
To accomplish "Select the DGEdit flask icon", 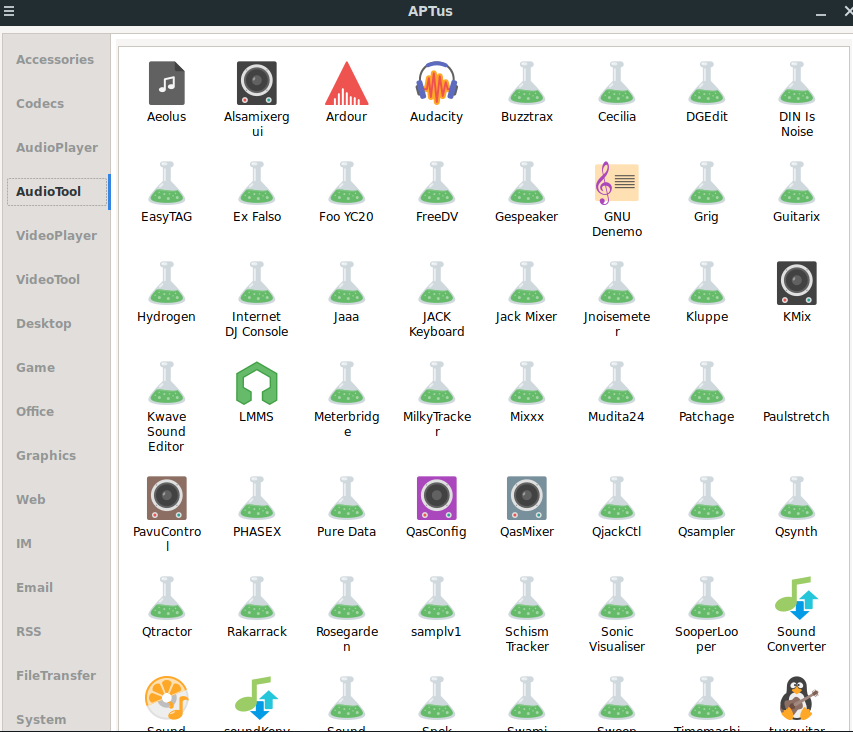I will (x=707, y=83).
